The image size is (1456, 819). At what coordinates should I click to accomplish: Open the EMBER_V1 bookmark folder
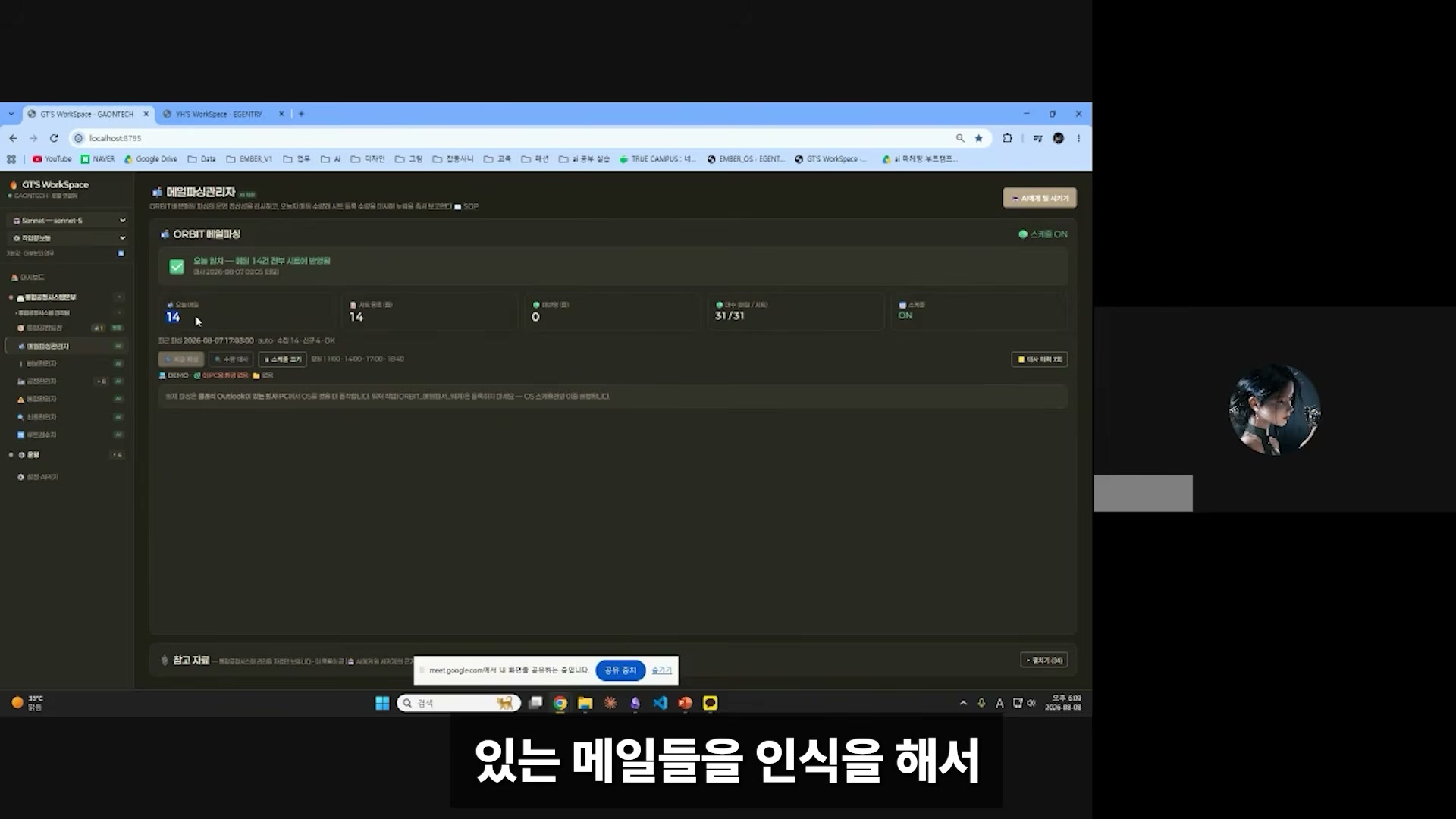click(249, 159)
